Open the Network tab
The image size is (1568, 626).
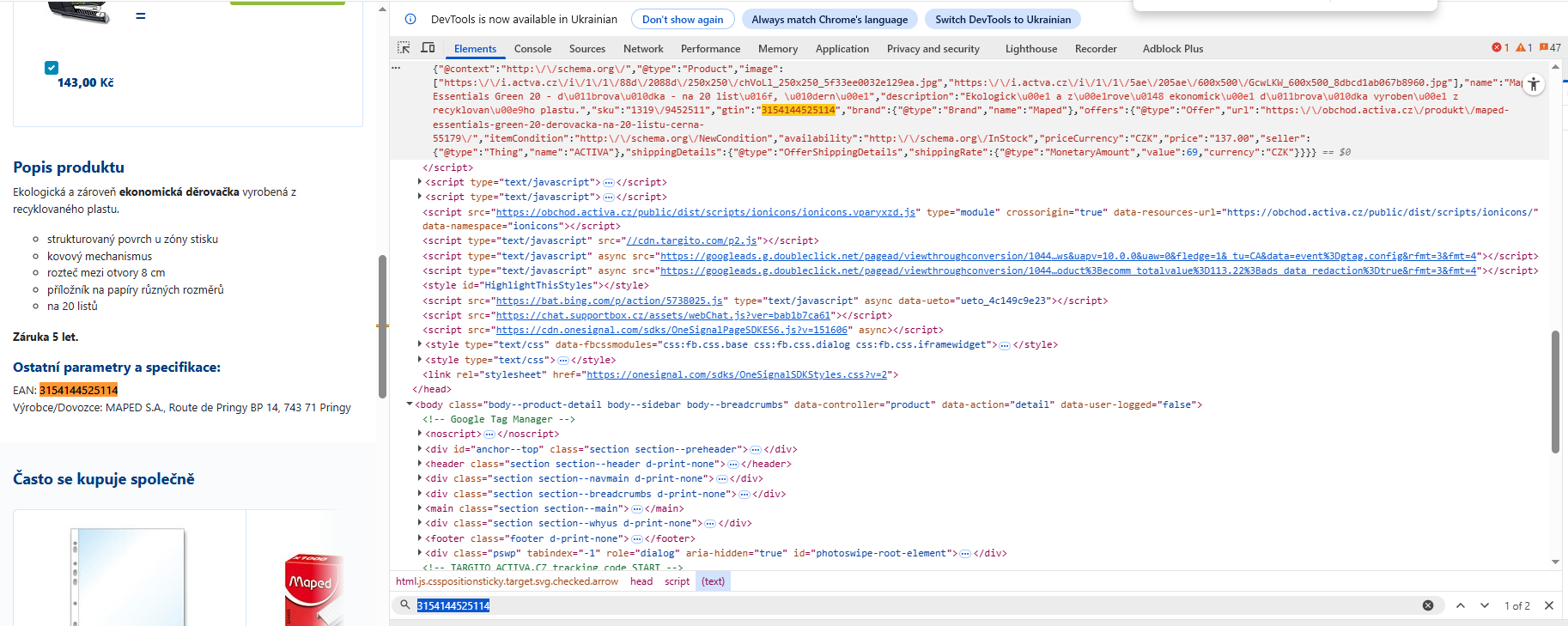pos(643,49)
